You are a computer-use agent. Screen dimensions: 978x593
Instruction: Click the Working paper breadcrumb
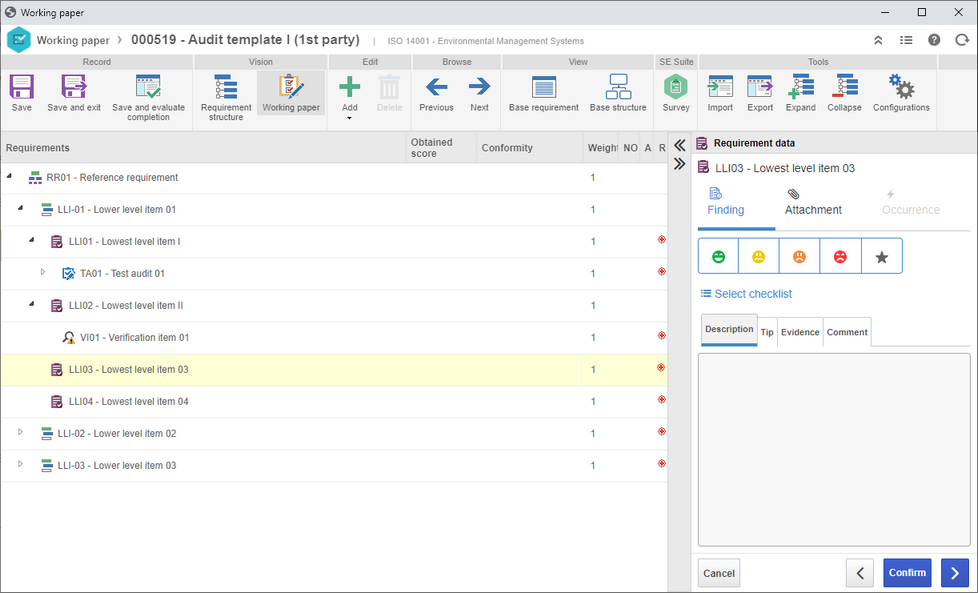tap(73, 41)
